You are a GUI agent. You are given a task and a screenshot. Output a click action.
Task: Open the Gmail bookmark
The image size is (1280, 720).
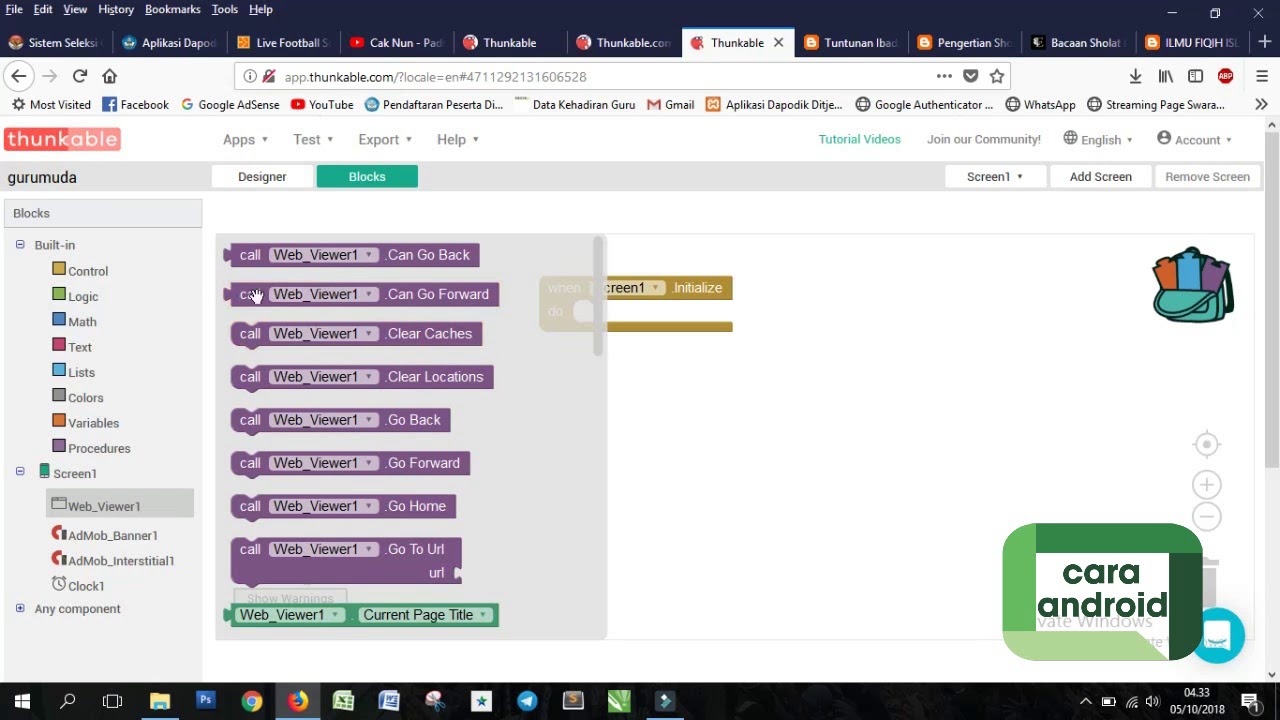click(670, 104)
